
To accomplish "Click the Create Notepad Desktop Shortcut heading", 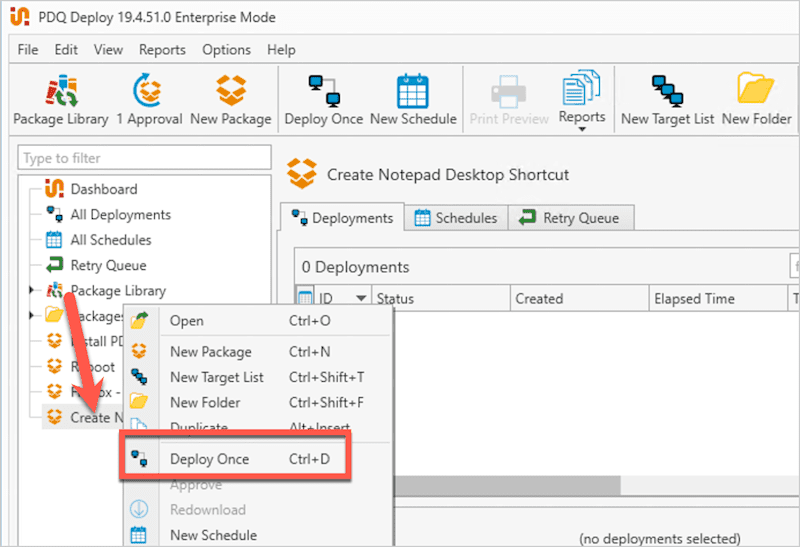I will (x=447, y=175).
